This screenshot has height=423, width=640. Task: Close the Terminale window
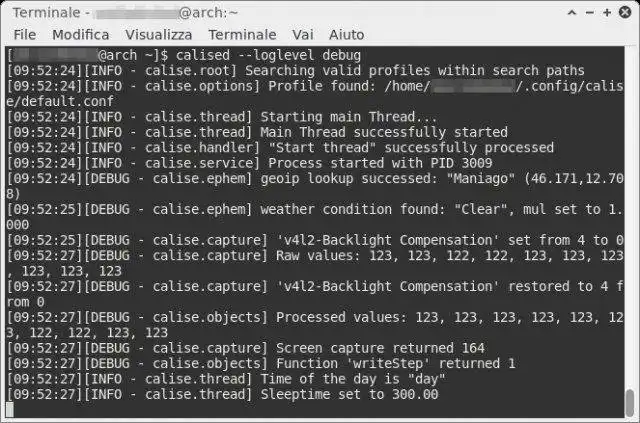[627, 12]
